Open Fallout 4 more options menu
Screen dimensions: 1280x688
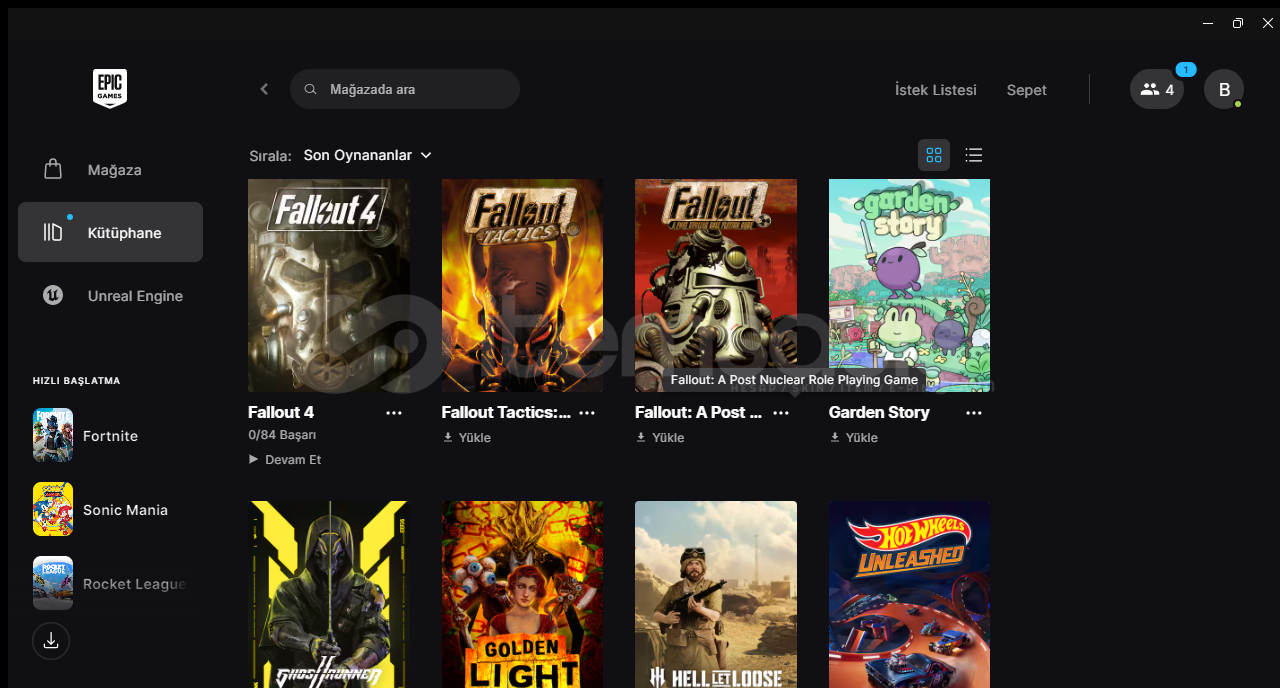click(394, 413)
